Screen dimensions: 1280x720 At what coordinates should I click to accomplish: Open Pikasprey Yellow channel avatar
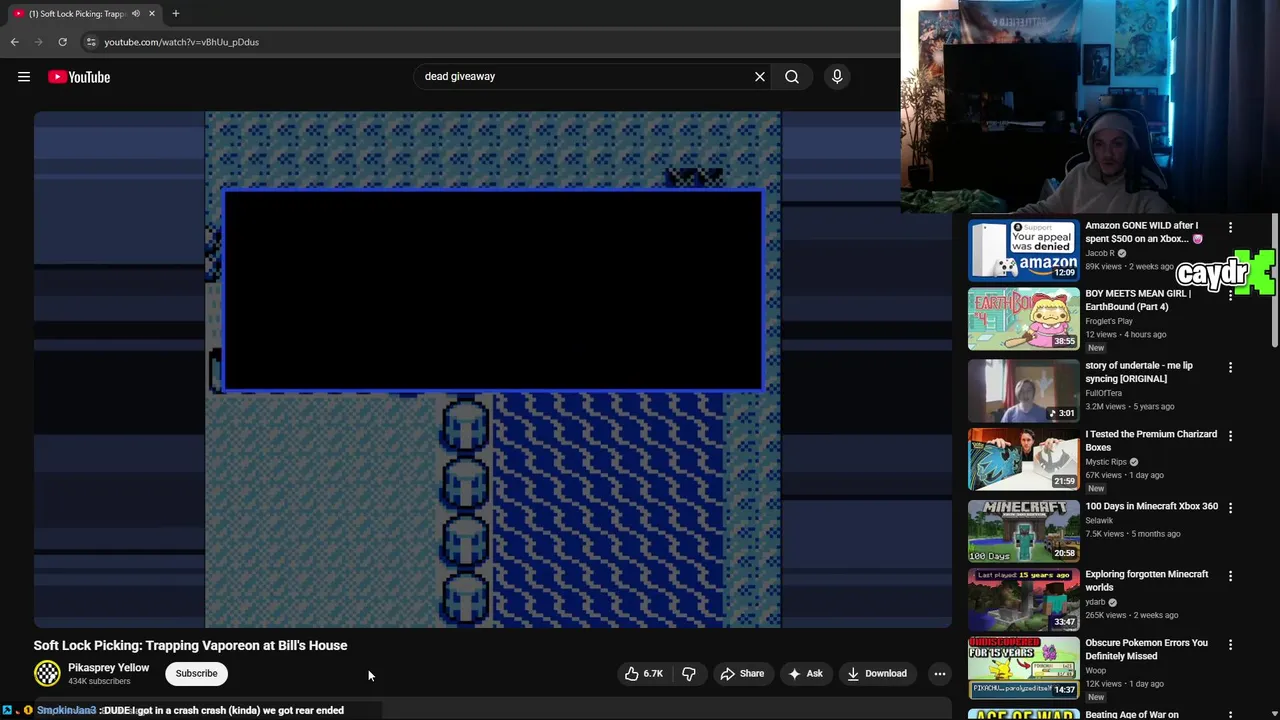point(47,674)
